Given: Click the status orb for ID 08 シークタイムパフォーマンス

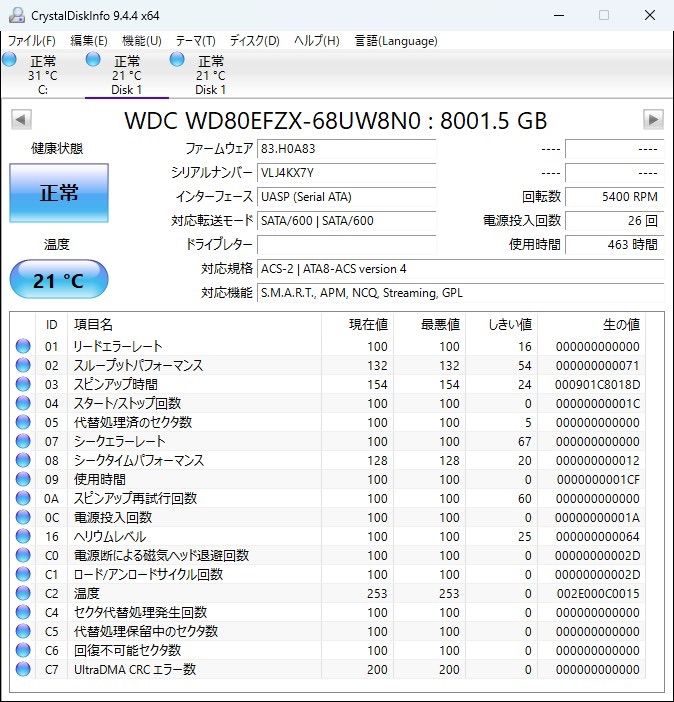Looking at the screenshot, I should 23,460.
